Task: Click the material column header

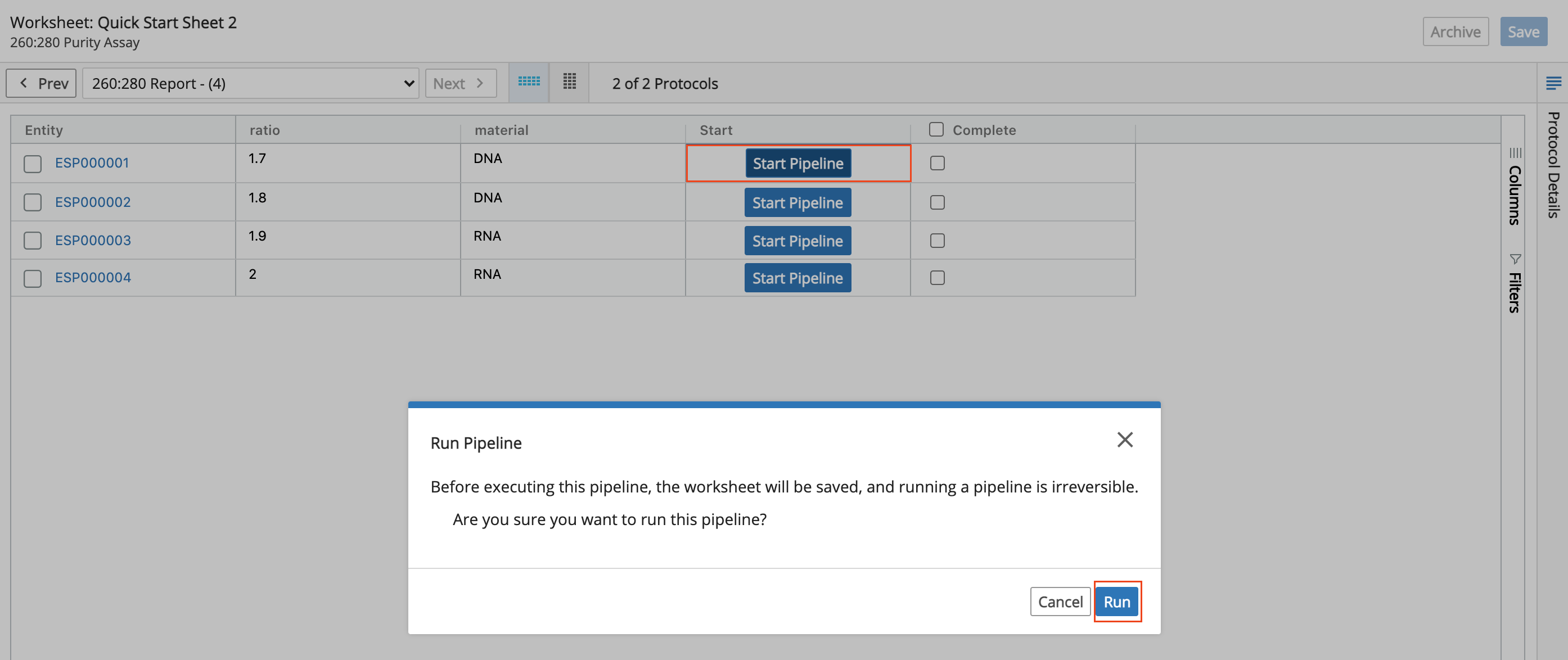Action: coord(574,130)
